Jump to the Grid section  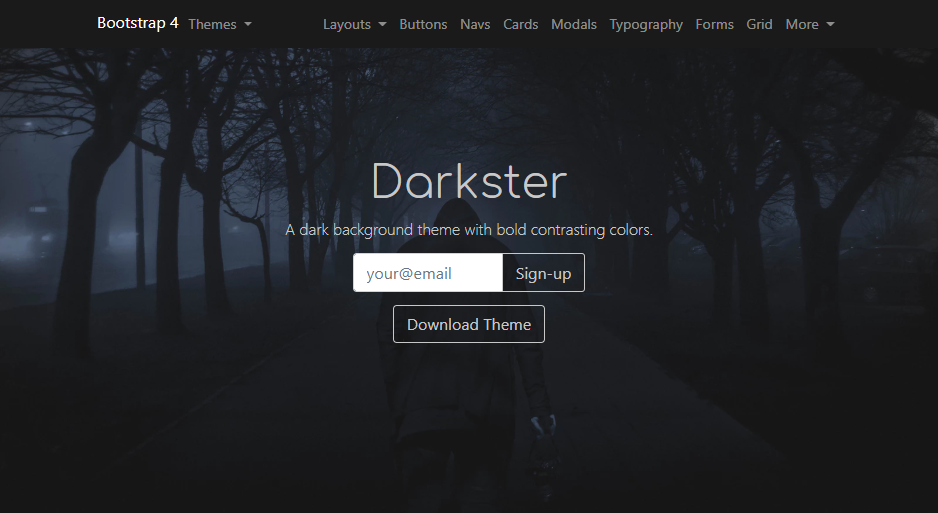(x=759, y=25)
